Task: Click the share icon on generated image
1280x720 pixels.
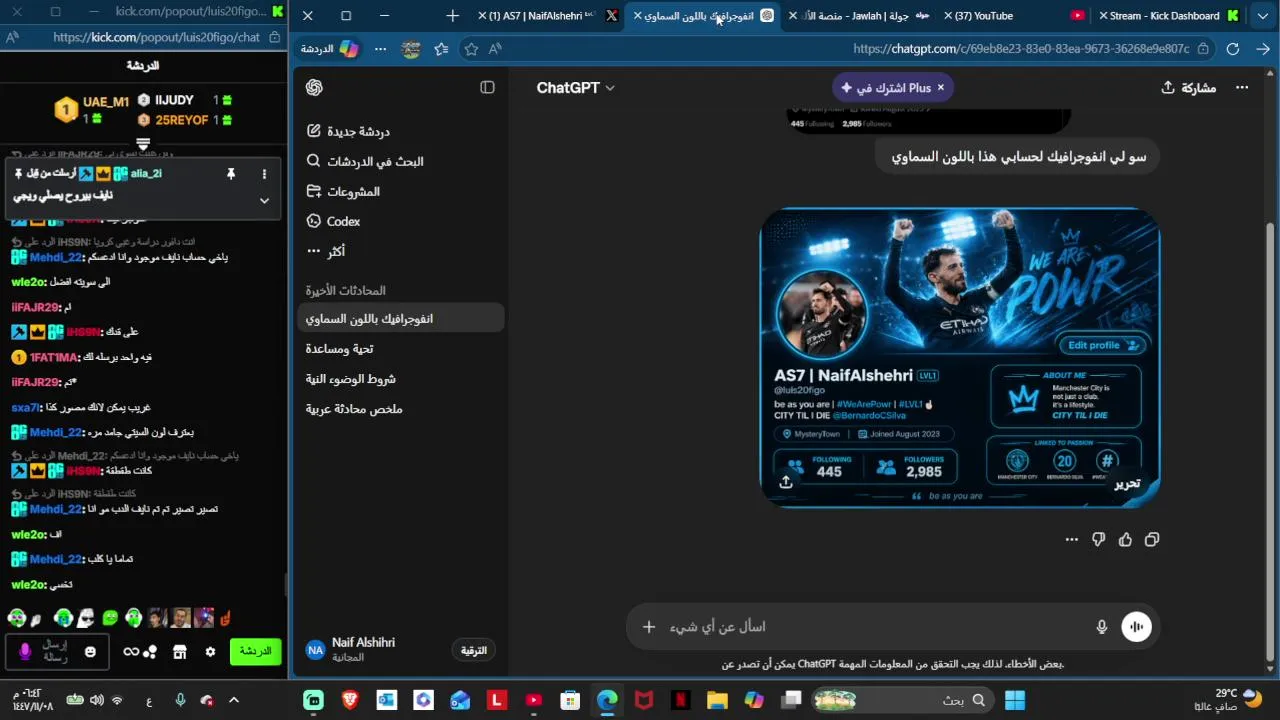Action: [x=786, y=482]
